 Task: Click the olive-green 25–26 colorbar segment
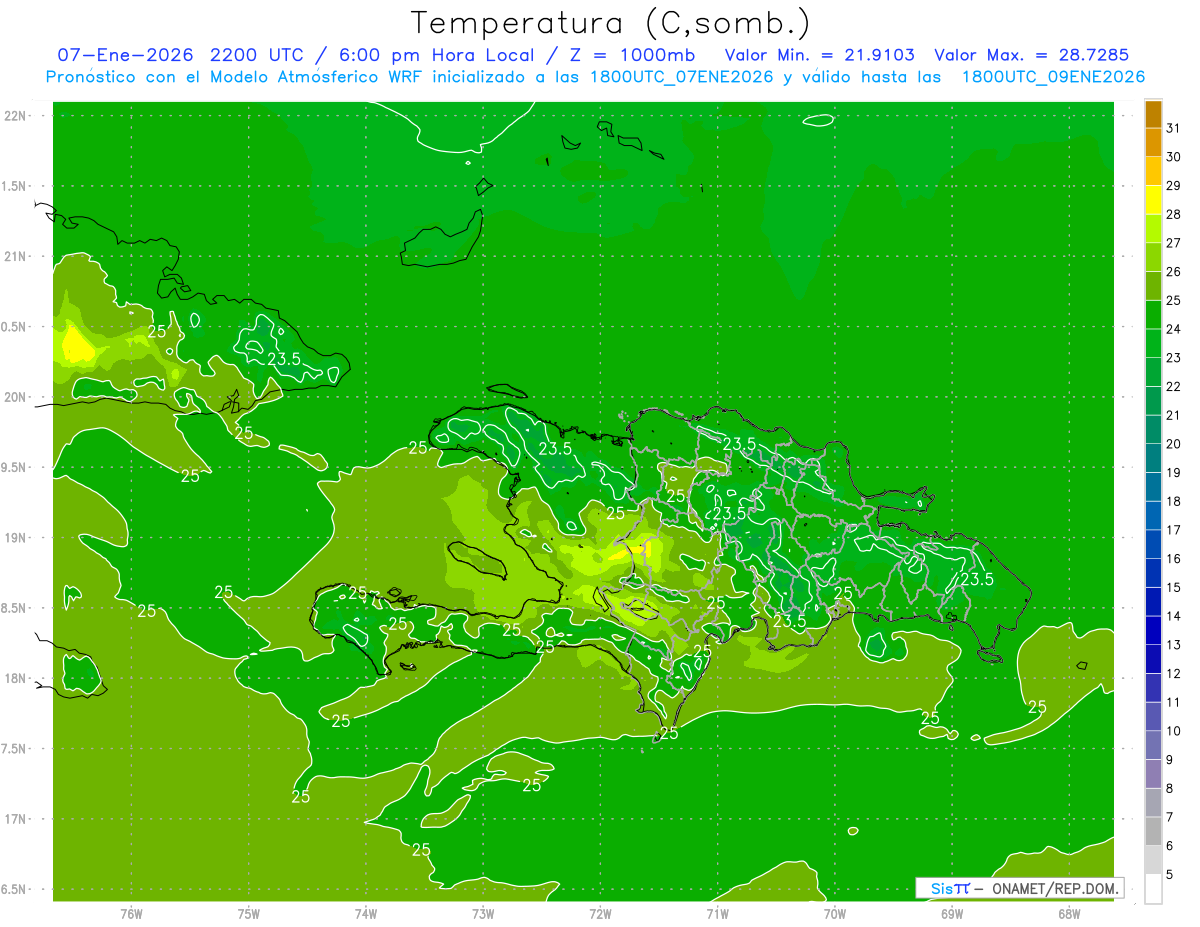(1153, 286)
